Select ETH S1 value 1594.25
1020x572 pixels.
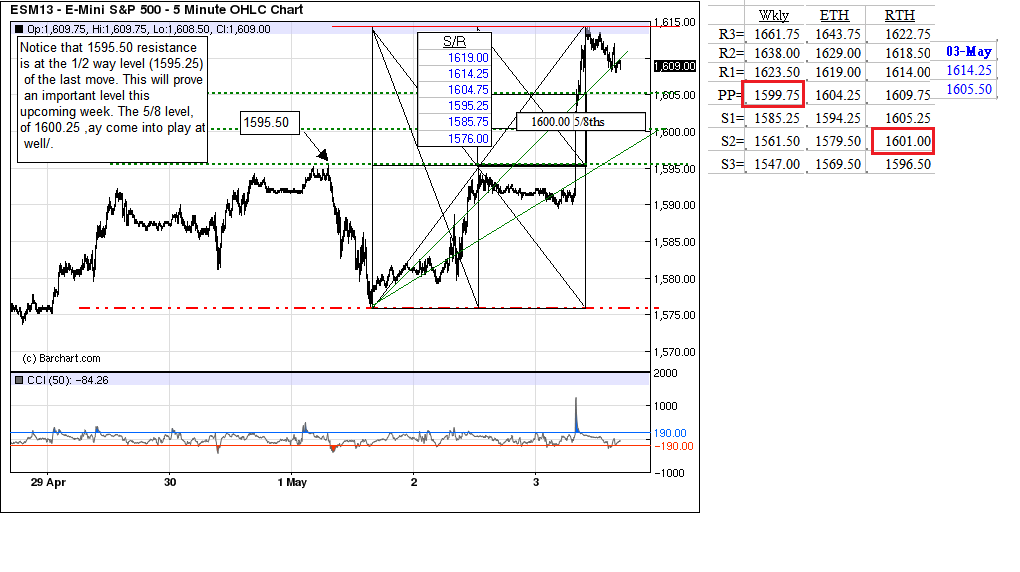pyautogui.click(x=838, y=118)
